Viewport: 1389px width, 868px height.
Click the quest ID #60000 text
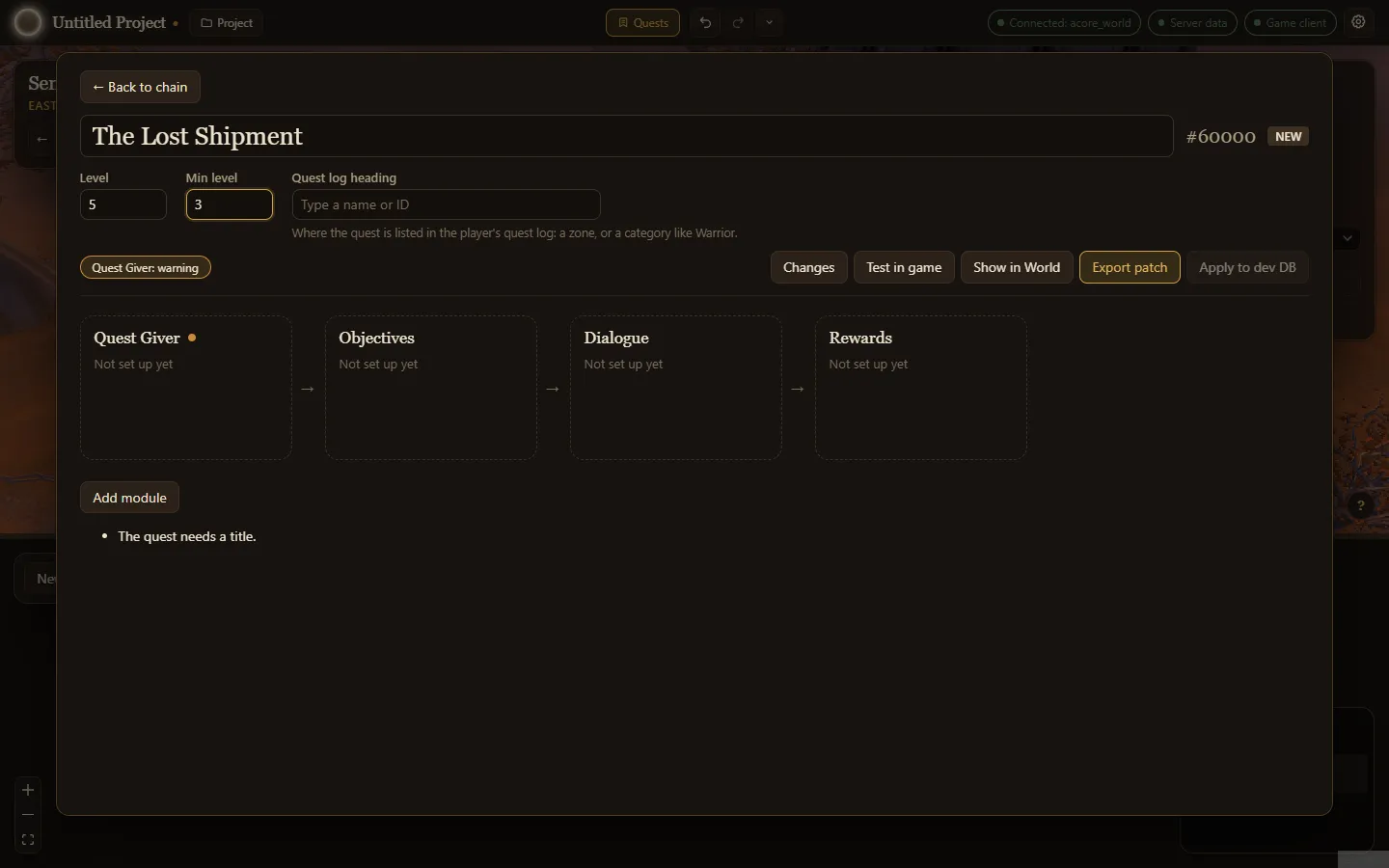pyautogui.click(x=1221, y=137)
